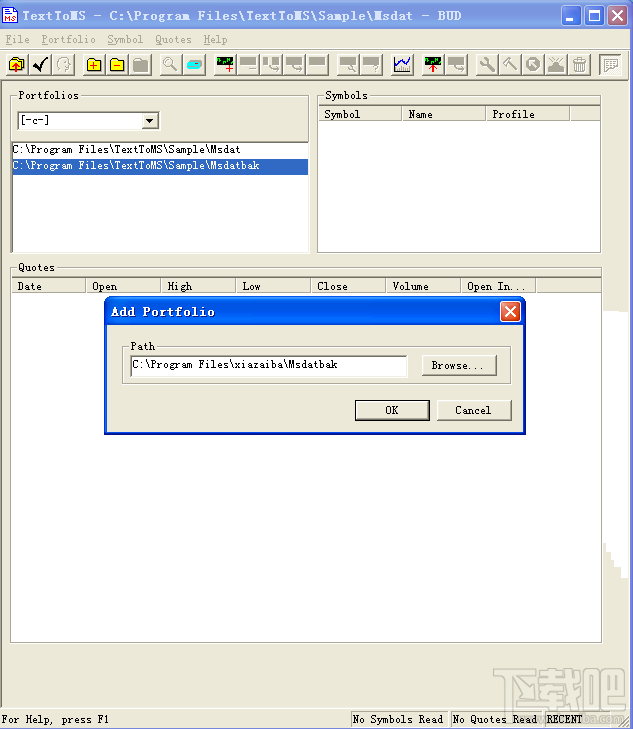The height and width of the screenshot is (729, 633).
Task: Click the 'No Symbols Read' status bar entry
Action: (398, 719)
